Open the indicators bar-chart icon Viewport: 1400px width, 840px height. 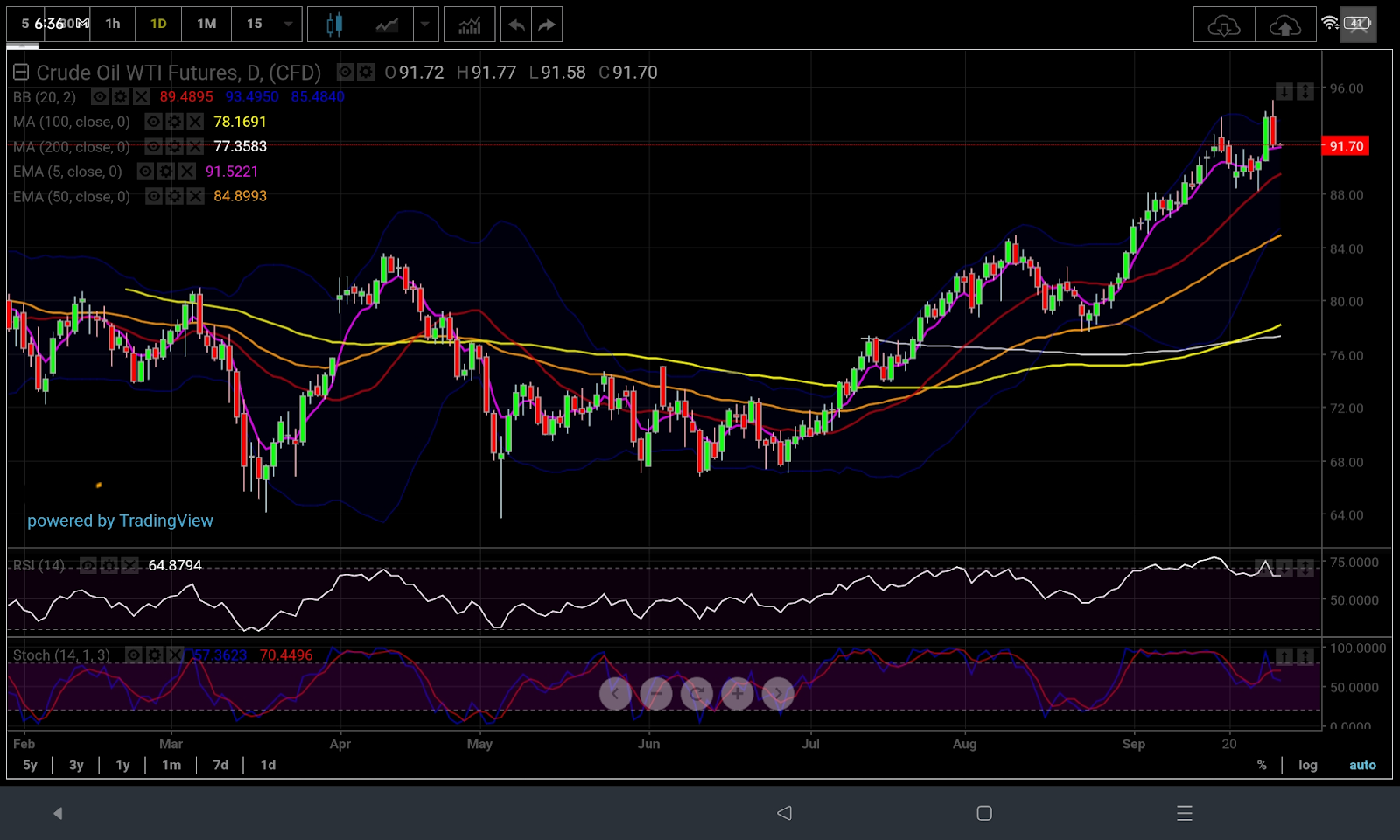tap(470, 24)
